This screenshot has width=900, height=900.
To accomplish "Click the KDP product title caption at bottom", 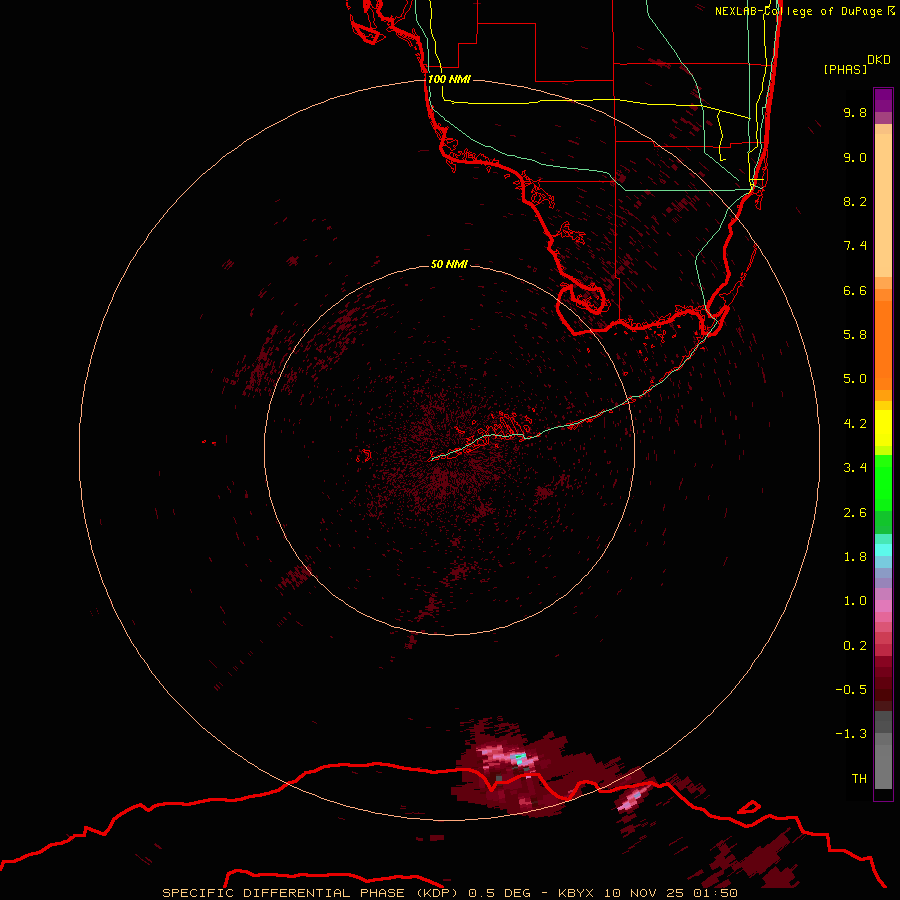I will point(449,893).
